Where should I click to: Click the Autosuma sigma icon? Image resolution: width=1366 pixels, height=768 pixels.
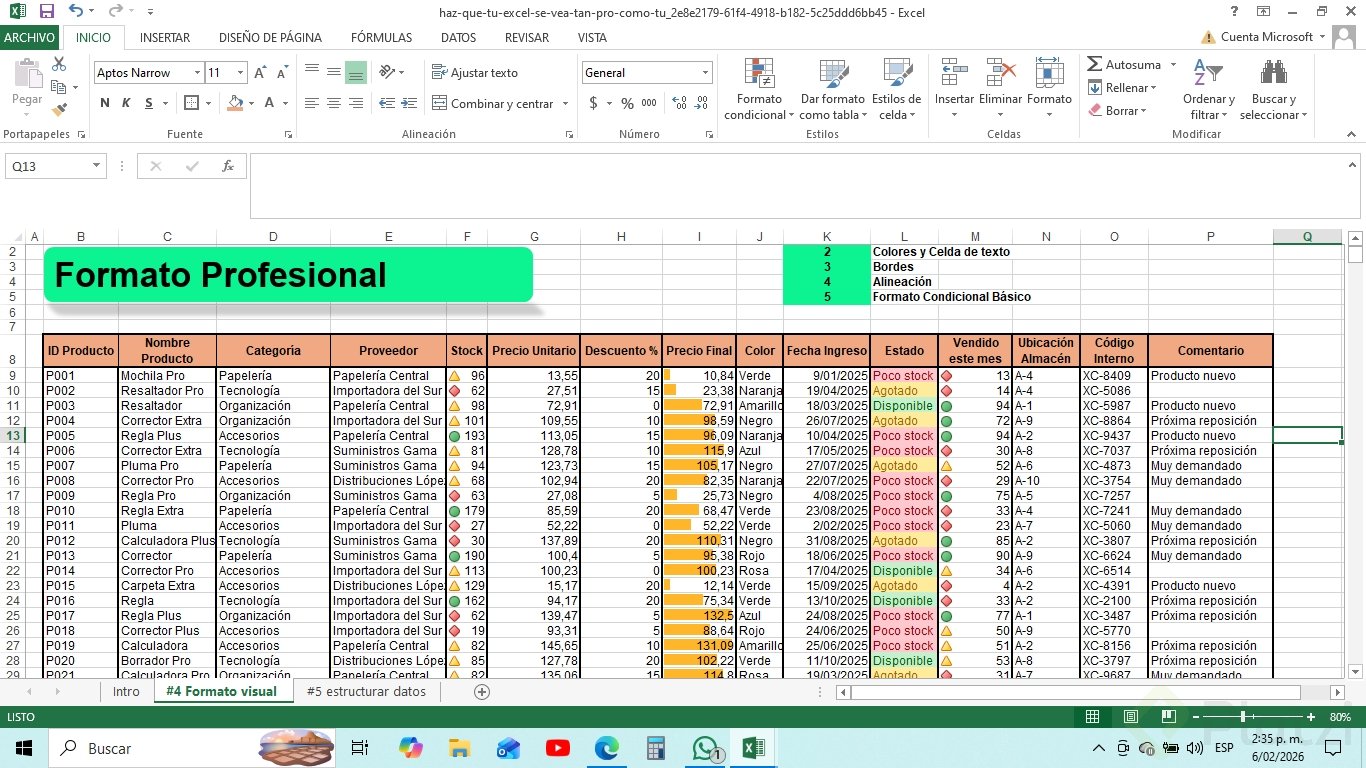tap(1095, 65)
